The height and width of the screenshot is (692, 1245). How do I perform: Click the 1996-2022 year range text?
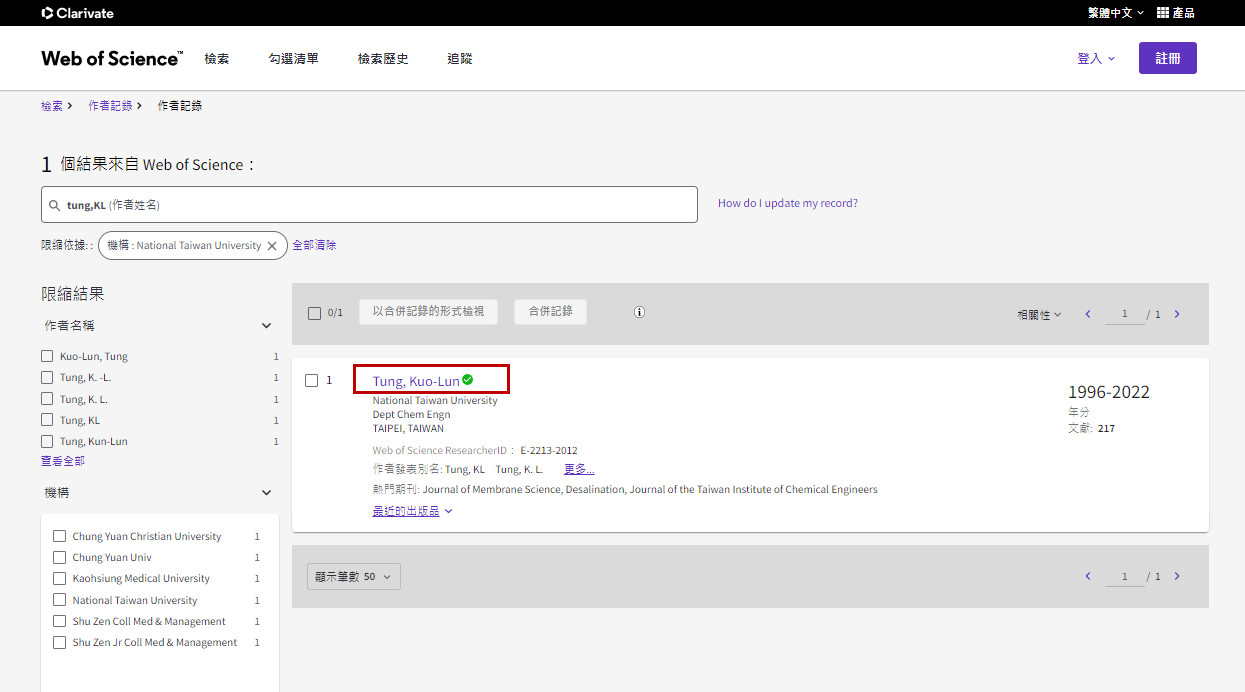1109,392
